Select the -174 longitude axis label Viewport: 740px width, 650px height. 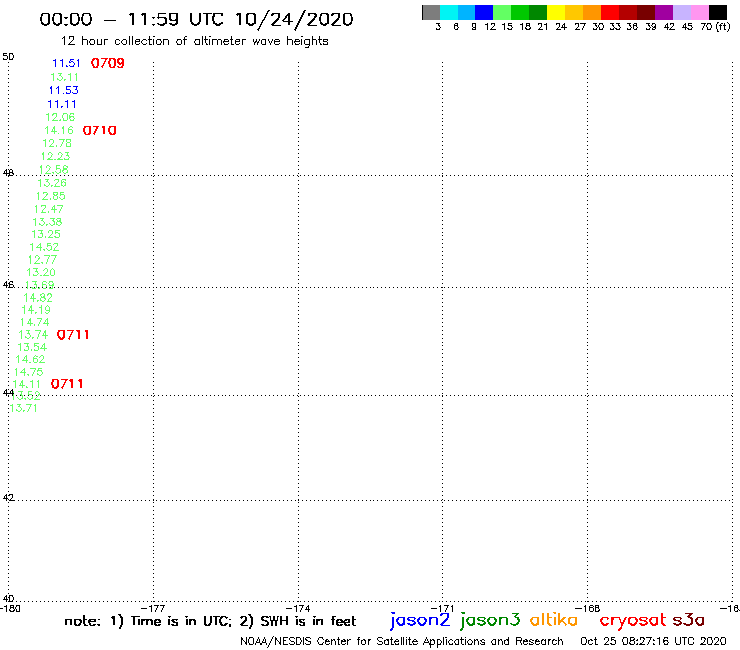298,608
